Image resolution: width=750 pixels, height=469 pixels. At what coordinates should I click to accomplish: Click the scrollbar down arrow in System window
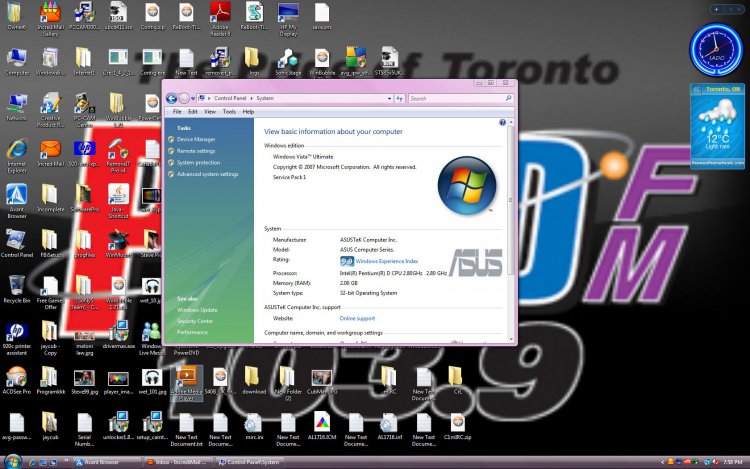point(510,339)
